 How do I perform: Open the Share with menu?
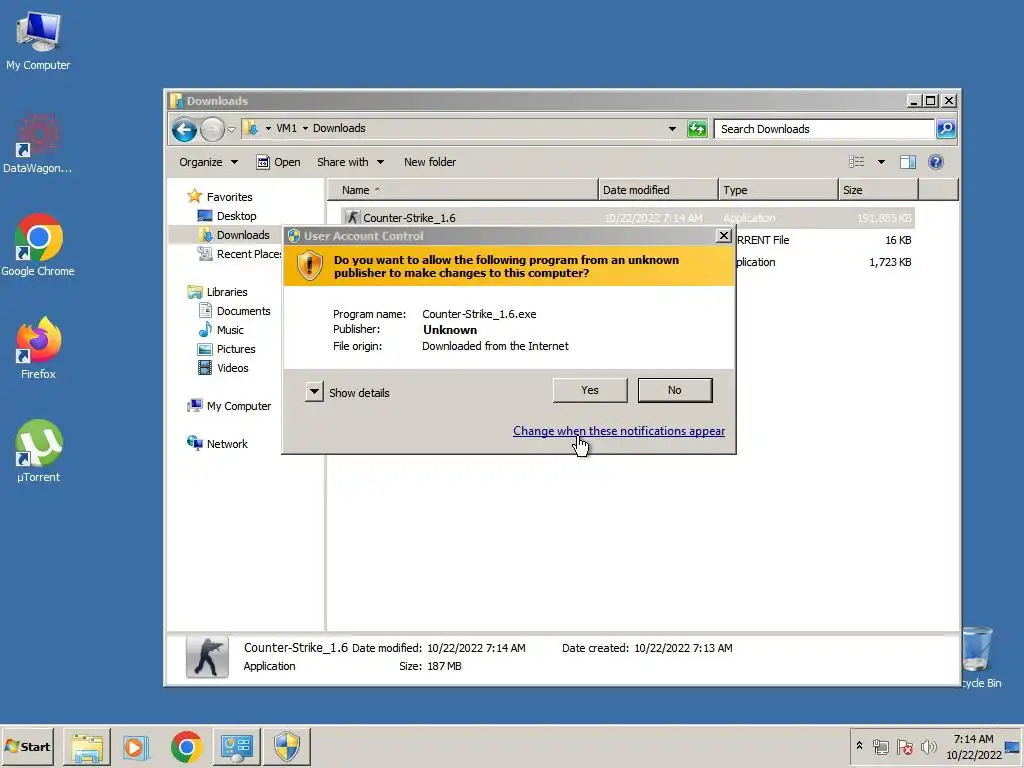(x=350, y=162)
